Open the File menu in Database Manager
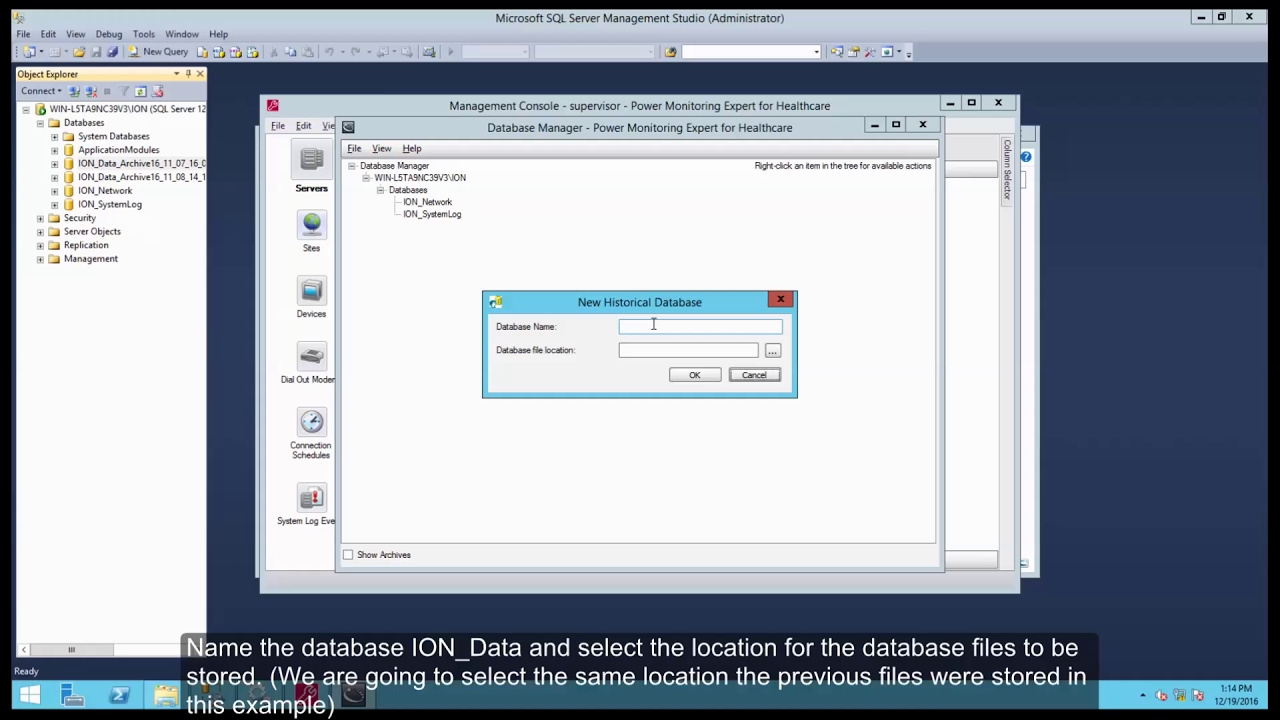 coord(354,148)
